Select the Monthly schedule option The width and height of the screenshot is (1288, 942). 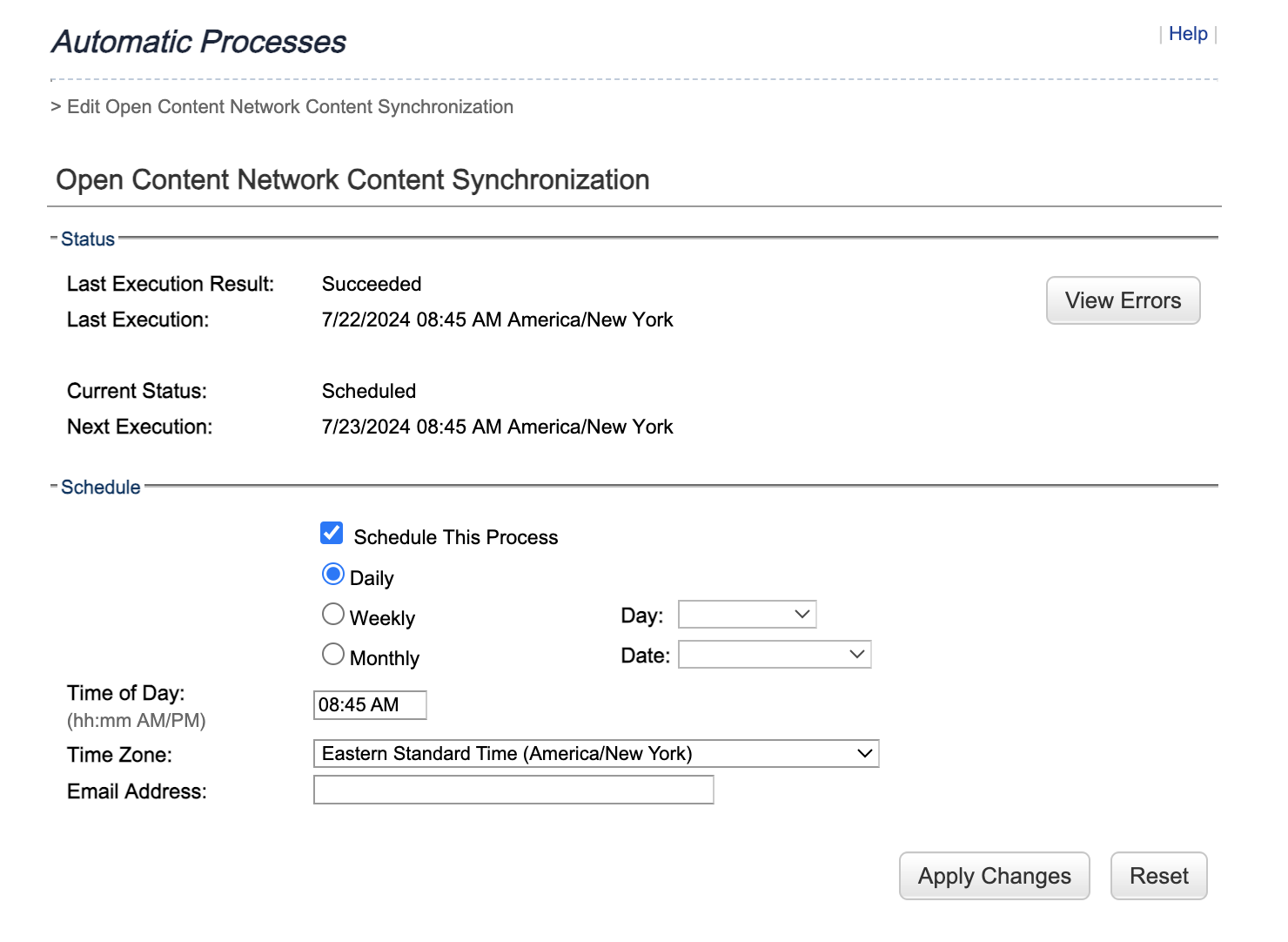pyautogui.click(x=332, y=654)
